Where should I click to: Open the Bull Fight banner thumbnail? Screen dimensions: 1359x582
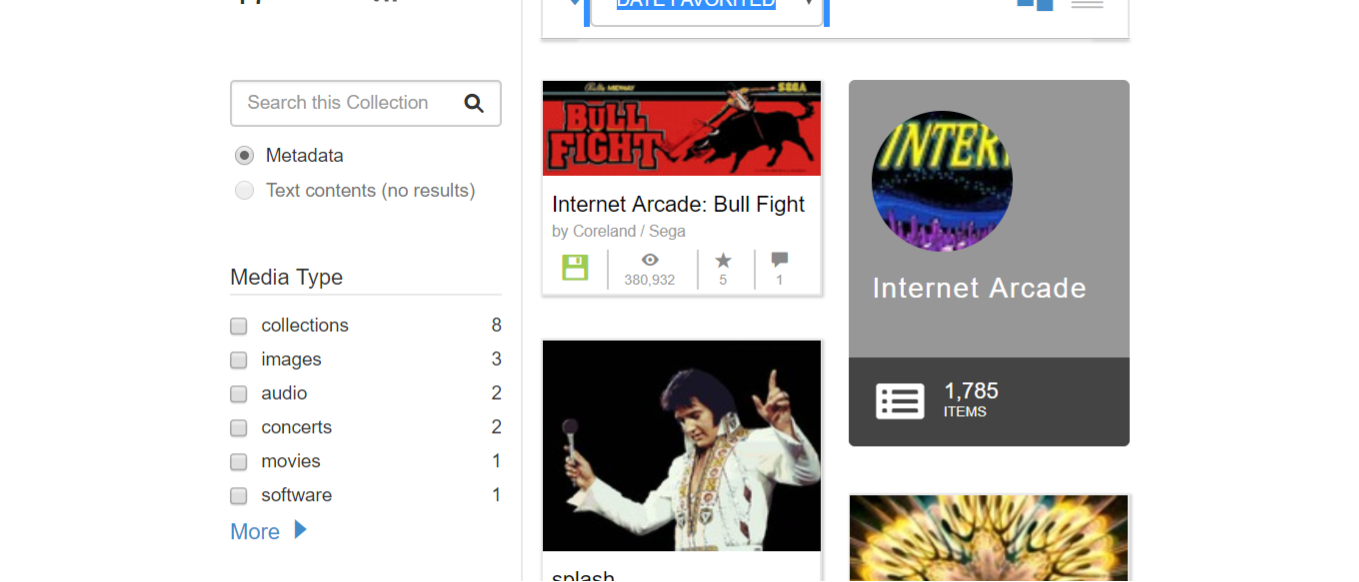[682, 128]
